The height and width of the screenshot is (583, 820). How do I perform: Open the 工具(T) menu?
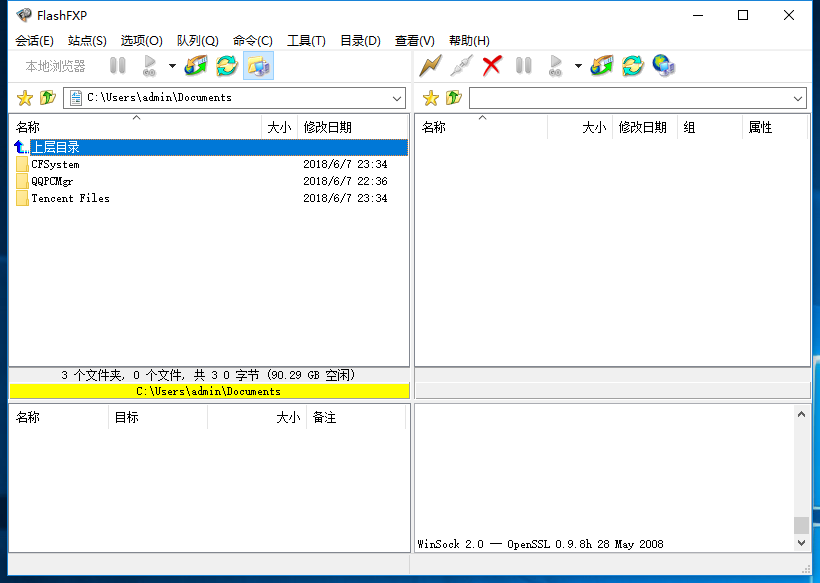tap(306, 41)
